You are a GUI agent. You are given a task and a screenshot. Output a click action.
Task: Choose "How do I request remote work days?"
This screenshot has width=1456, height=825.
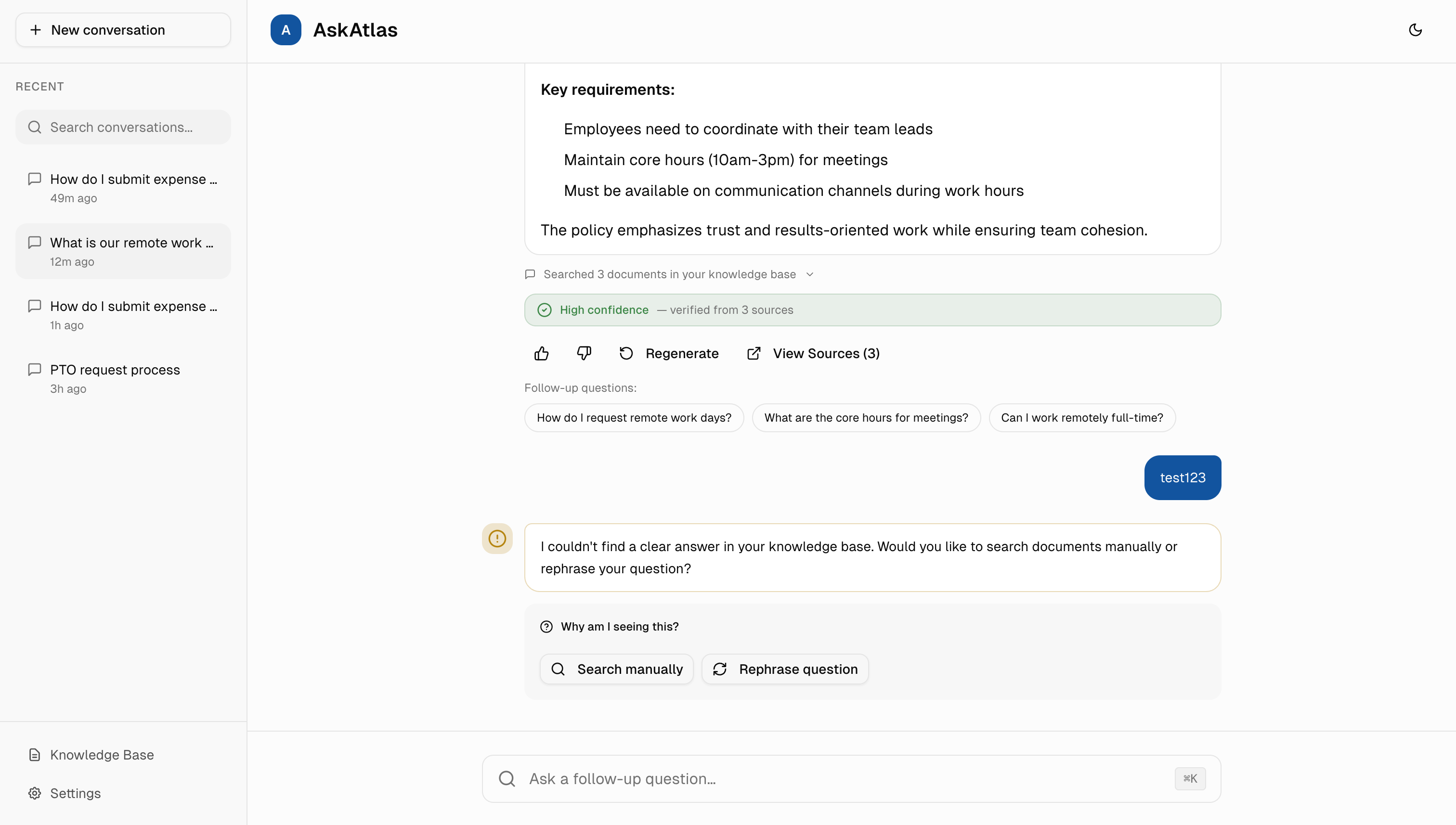tap(634, 418)
